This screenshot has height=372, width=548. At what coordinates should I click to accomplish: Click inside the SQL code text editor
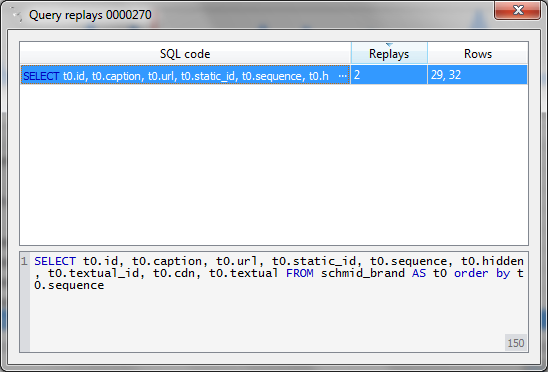279,302
